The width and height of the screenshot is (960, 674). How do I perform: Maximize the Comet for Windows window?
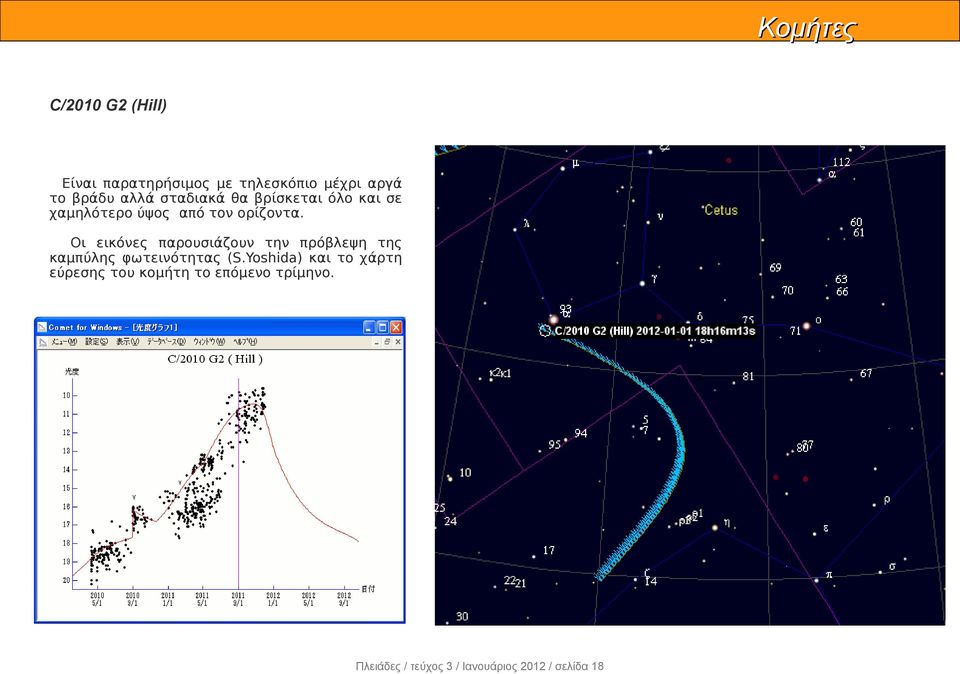click(383, 328)
